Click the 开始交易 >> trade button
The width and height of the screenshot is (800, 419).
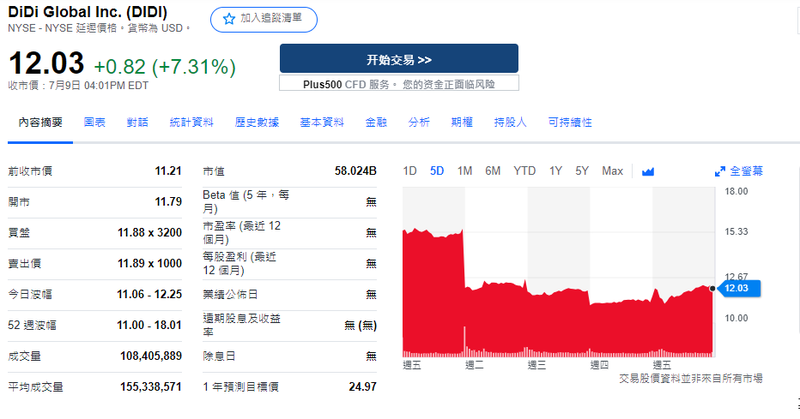(399, 59)
